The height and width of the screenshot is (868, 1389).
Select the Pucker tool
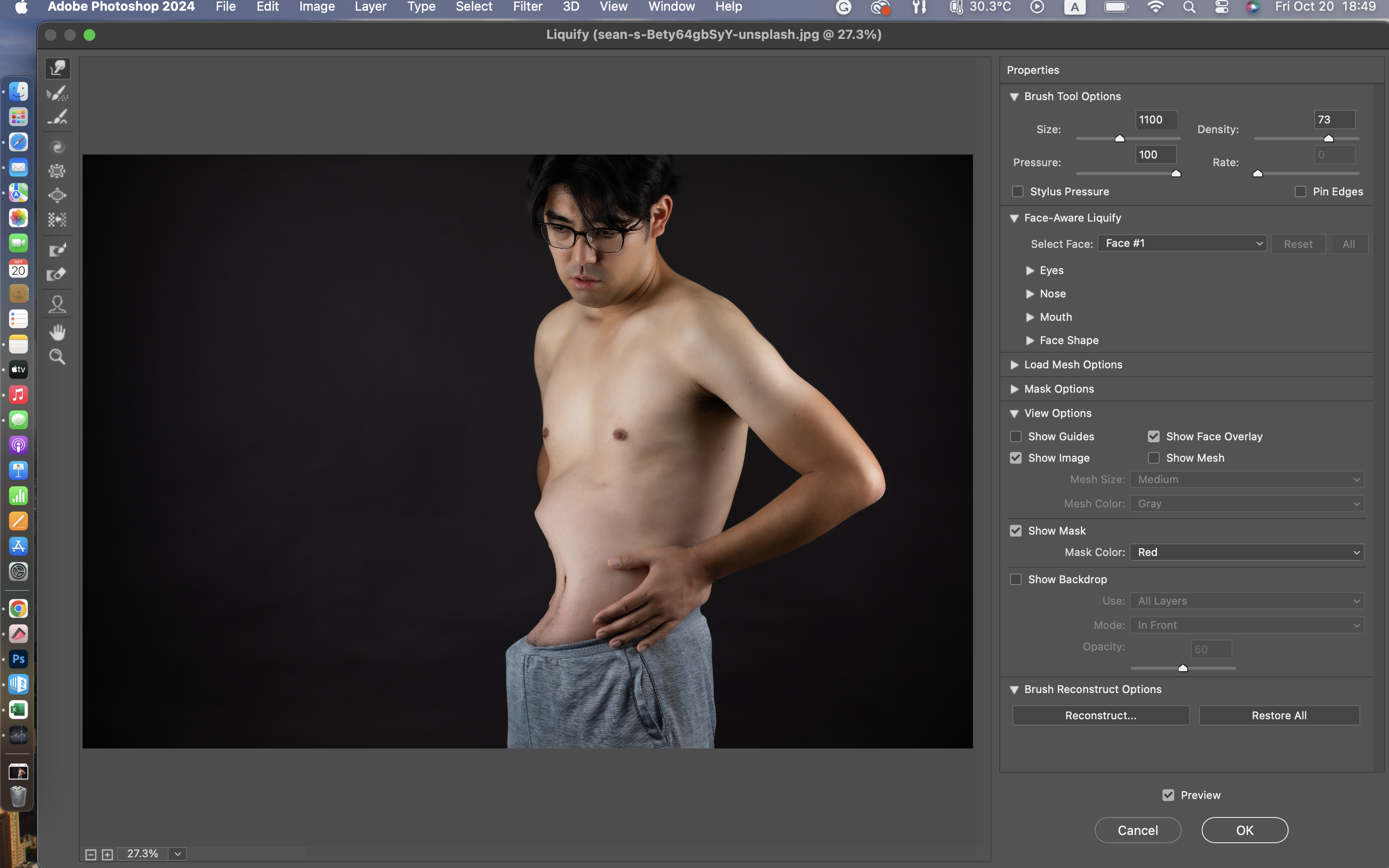point(57,171)
